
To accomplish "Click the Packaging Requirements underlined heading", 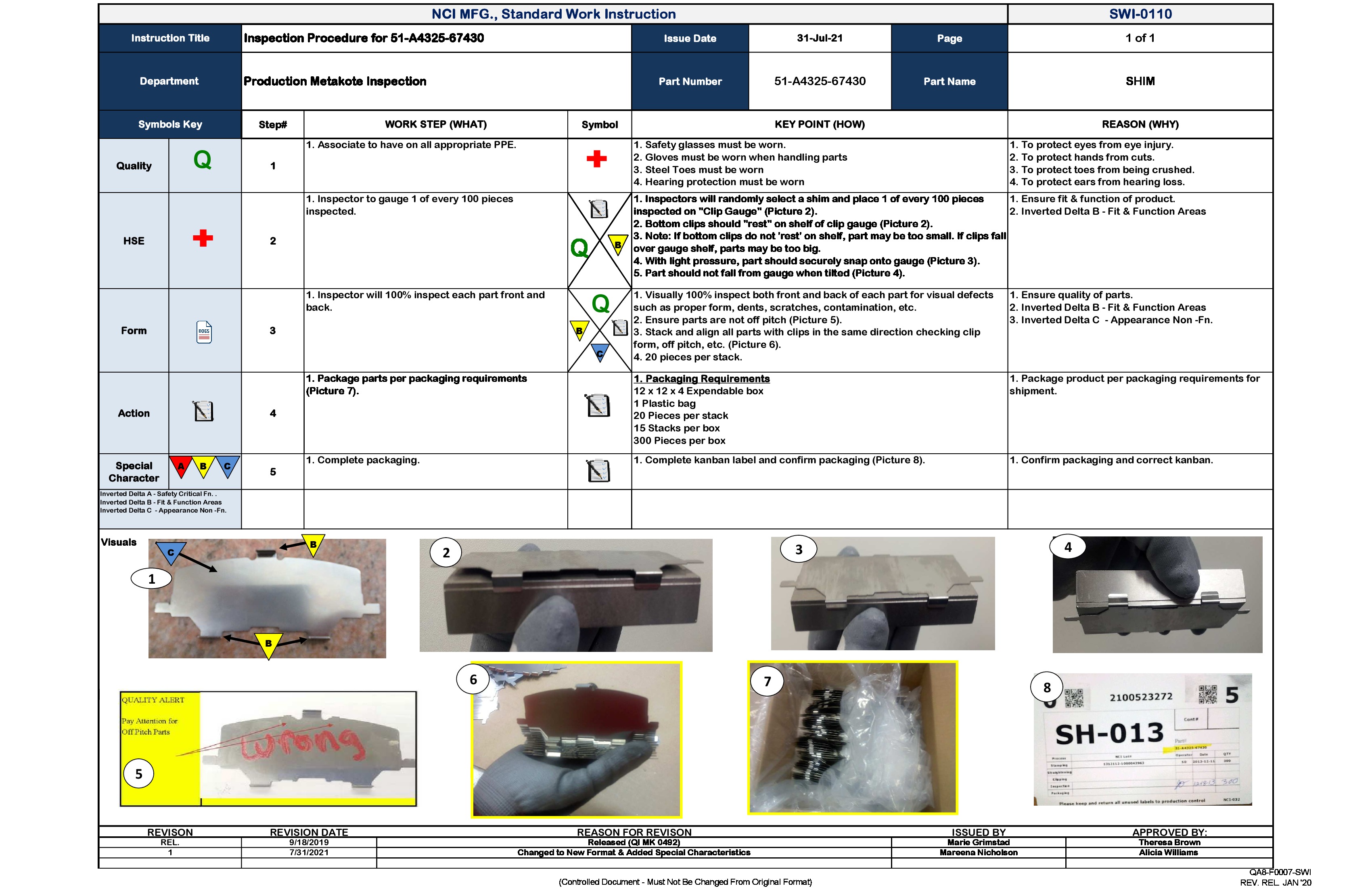I will coord(702,379).
